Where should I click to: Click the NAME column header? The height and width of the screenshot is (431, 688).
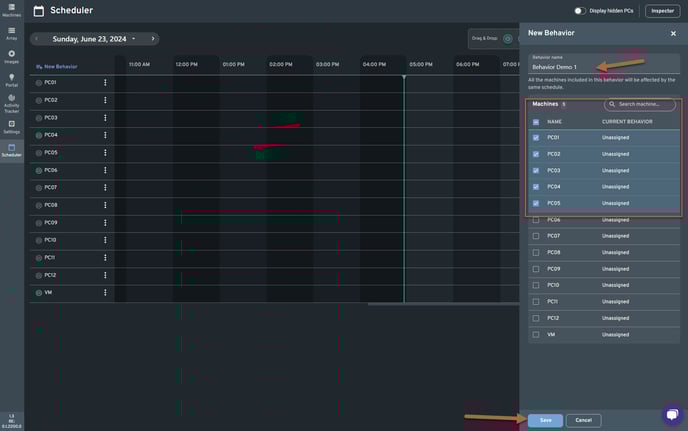pyautogui.click(x=554, y=122)
